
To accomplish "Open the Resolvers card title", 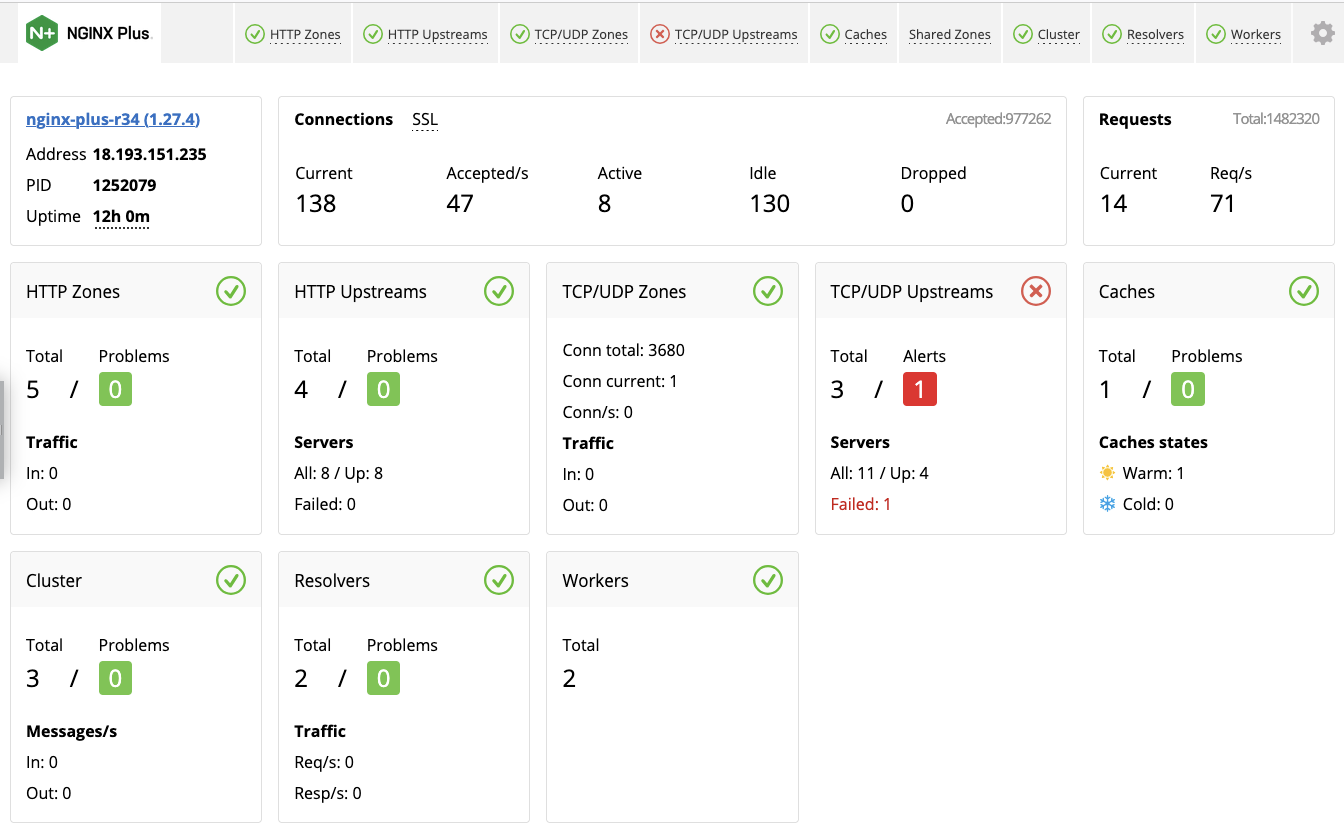I will (332, 580).
